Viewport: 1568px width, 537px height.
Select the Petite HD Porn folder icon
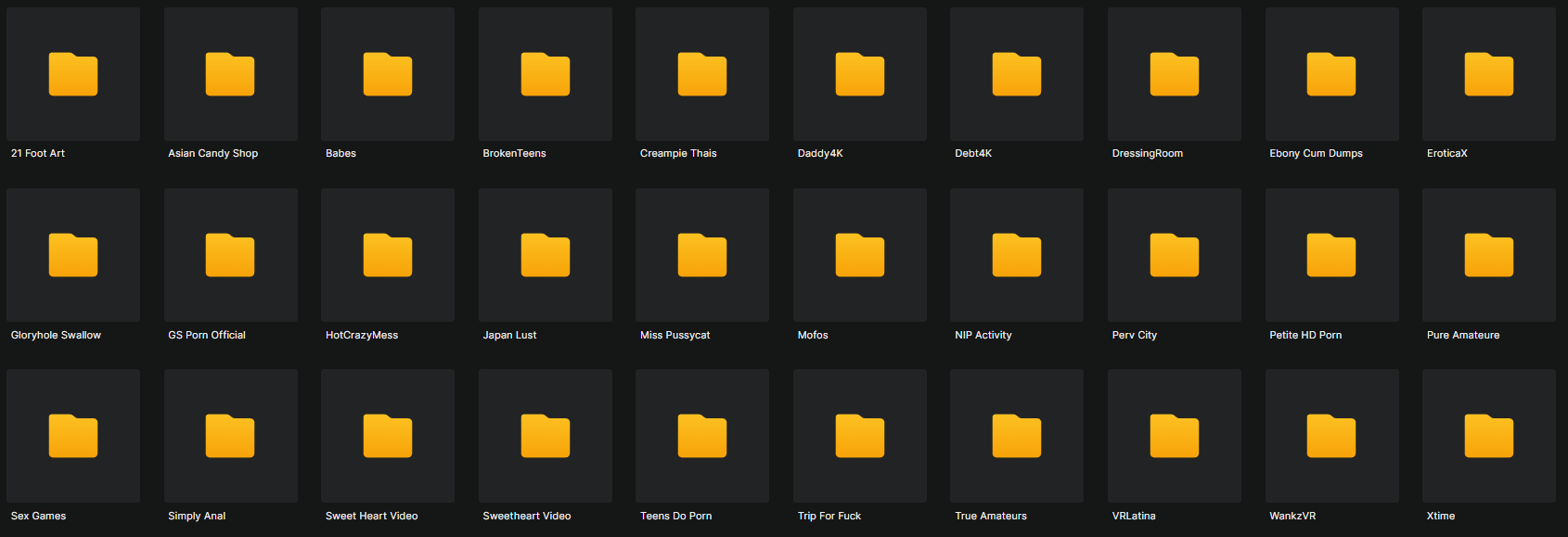click(1332, 255)
